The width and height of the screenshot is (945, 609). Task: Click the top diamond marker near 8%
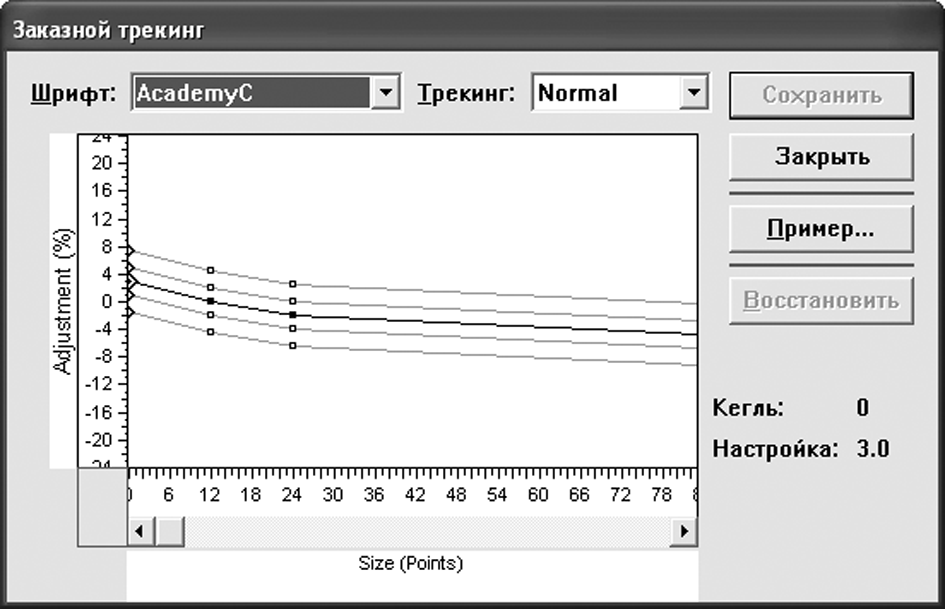tap(131, 250)
